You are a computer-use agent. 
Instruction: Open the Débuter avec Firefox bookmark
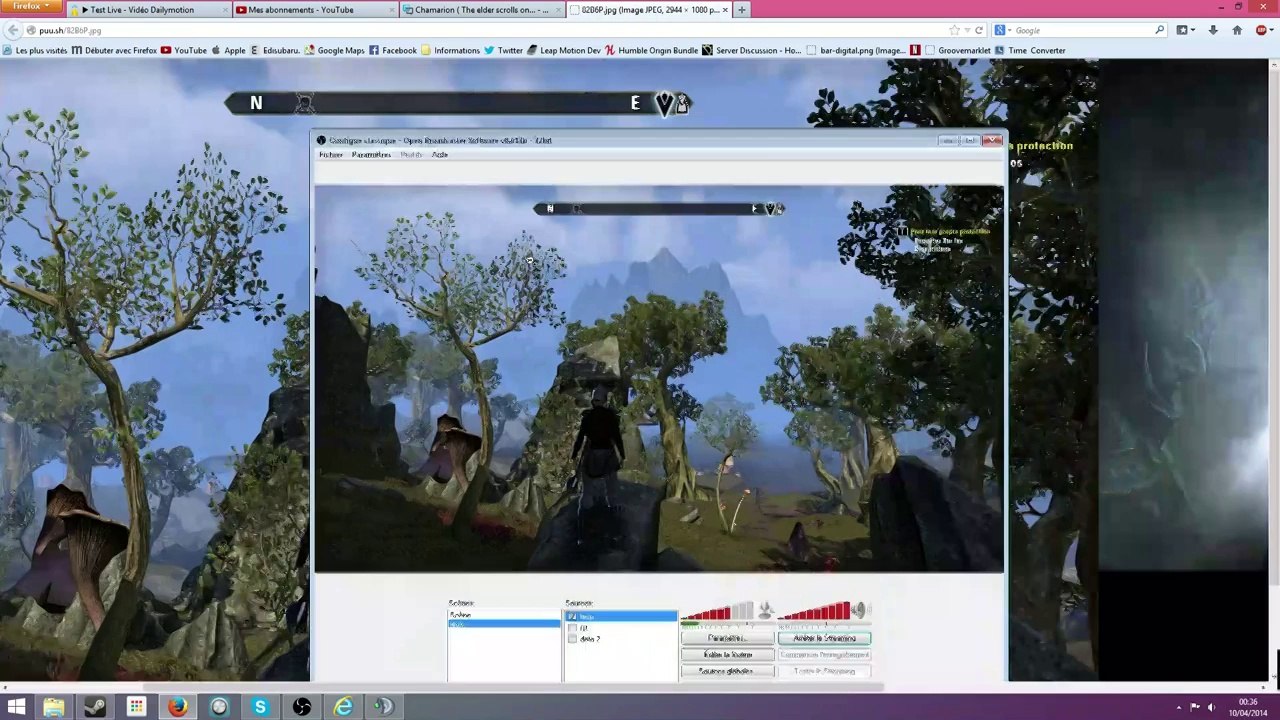[x=115, y=50]
